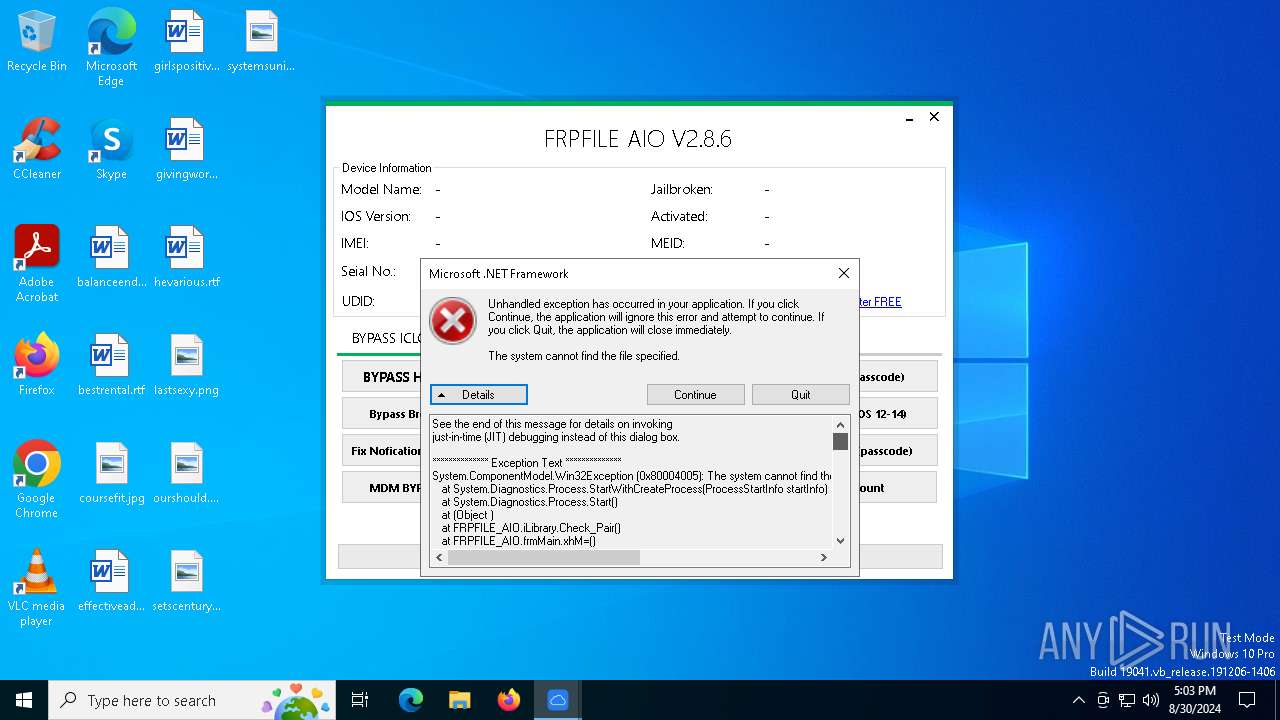This screenshot has height=720, width=1280.
Task: Click the Bypass Br... button in FRPFILE
Action: click(382, 414)
